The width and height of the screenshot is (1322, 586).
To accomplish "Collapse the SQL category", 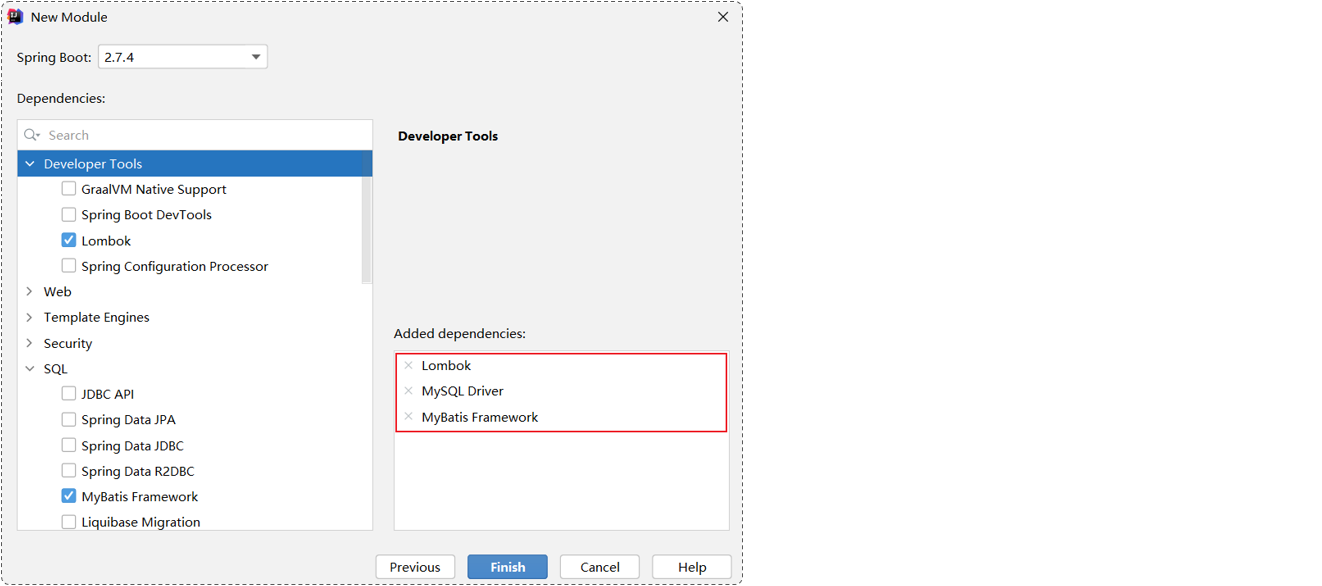I will click(30, 369).
